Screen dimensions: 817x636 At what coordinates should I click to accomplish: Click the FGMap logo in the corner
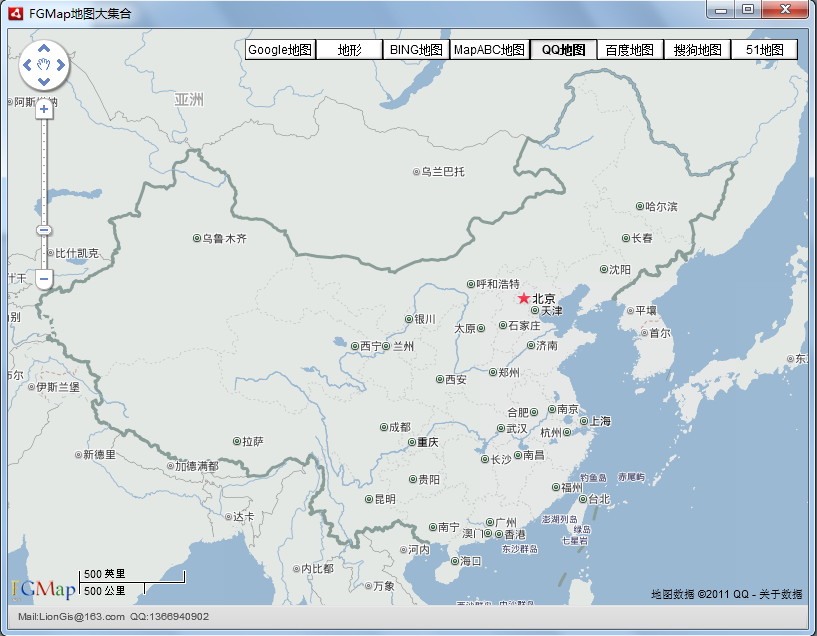(x=44, y=589)
